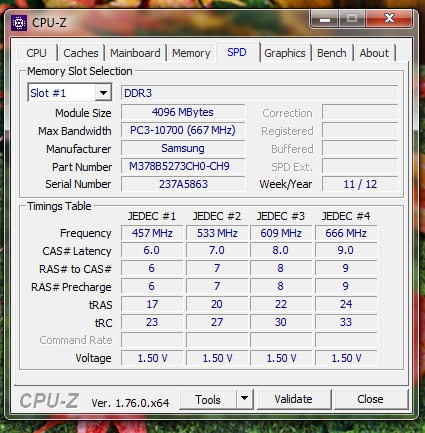Click tRC value 33
Image resolution: width=425 pixels, height=433 pixels.
click(346, 322)
